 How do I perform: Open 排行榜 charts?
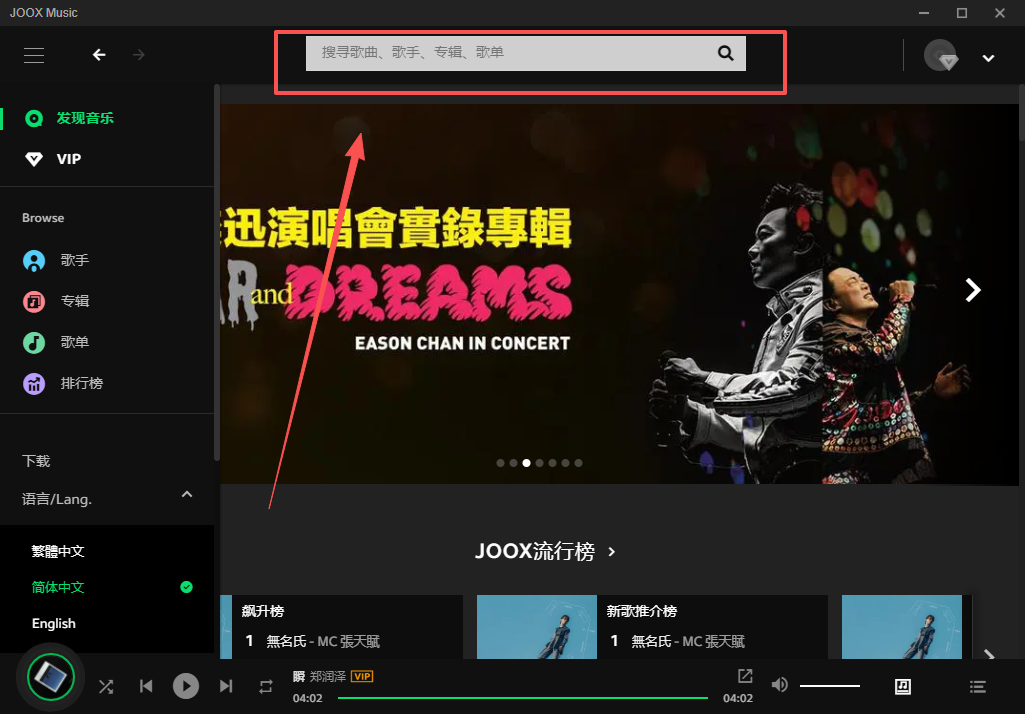(x=82, y=383)
